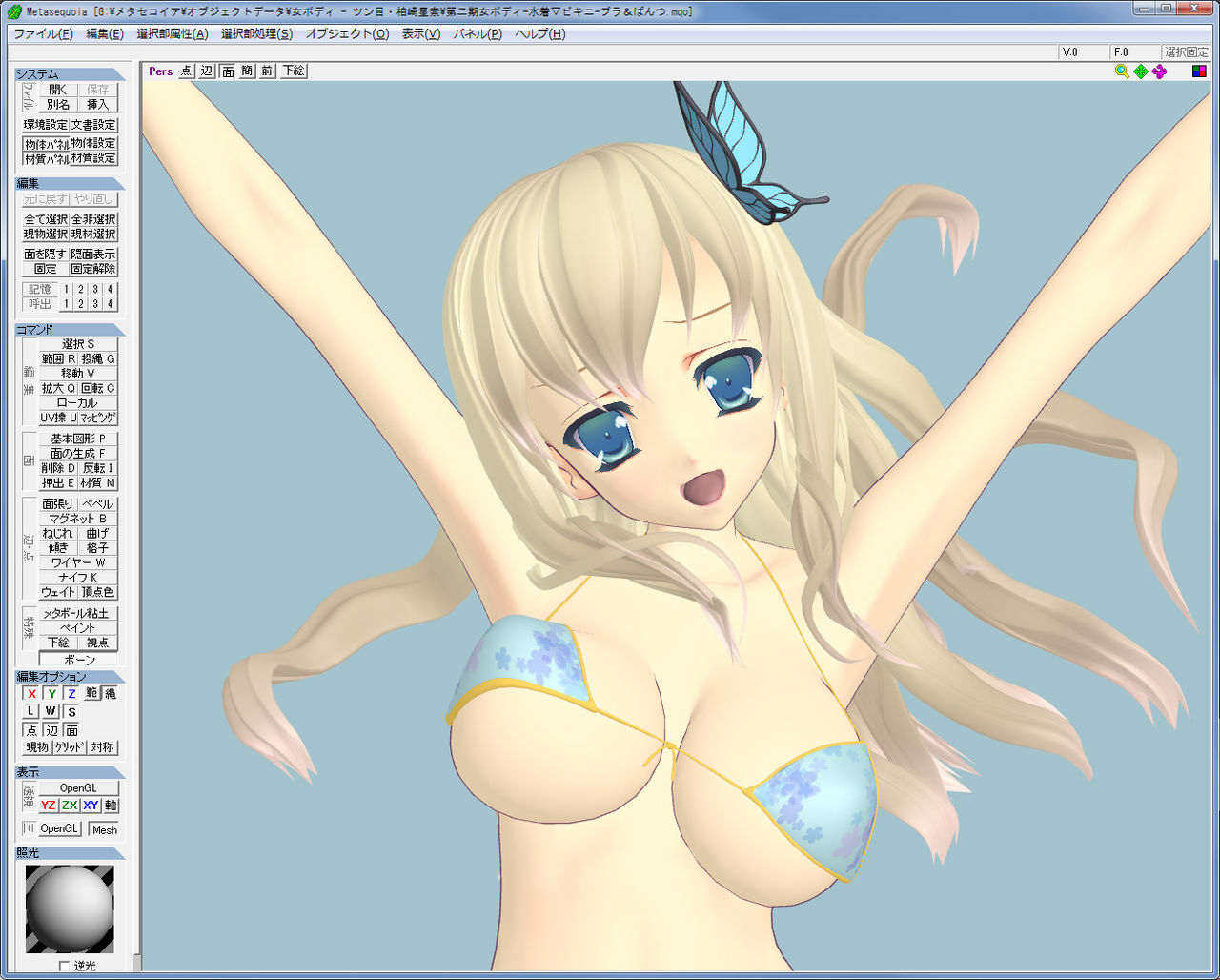Click the four-color view layout icon
Screen dimensions: 1220x980
coord(1199,71)
